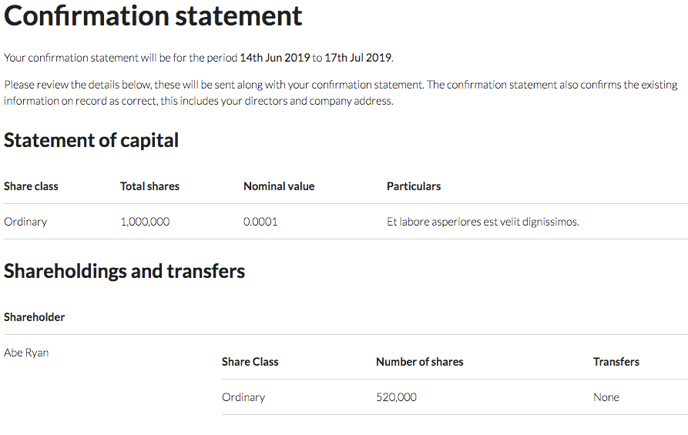Click the Shareholder column header
This screenshot has width=688, height=435.
coord(34,317)
